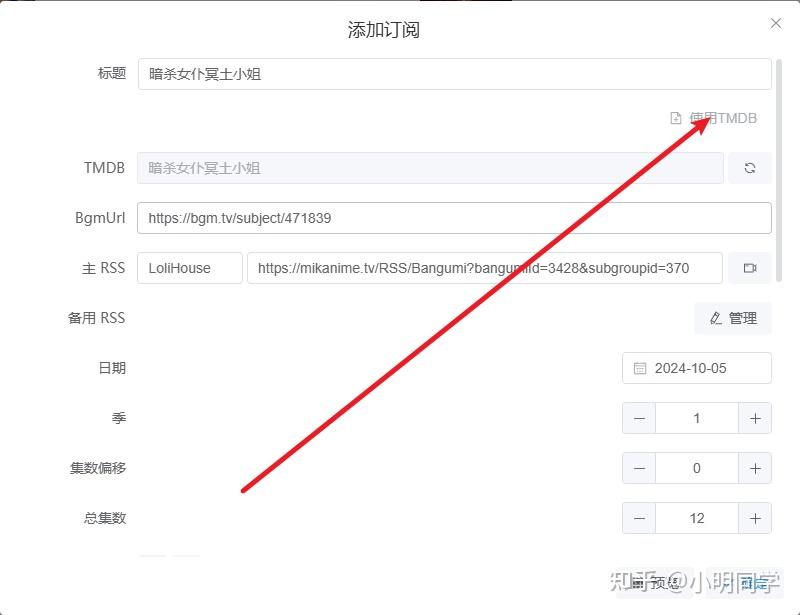This screenshot has height=615, width=800.
Task: Close the 添加订阅 dialog
Action: (776, 22)
